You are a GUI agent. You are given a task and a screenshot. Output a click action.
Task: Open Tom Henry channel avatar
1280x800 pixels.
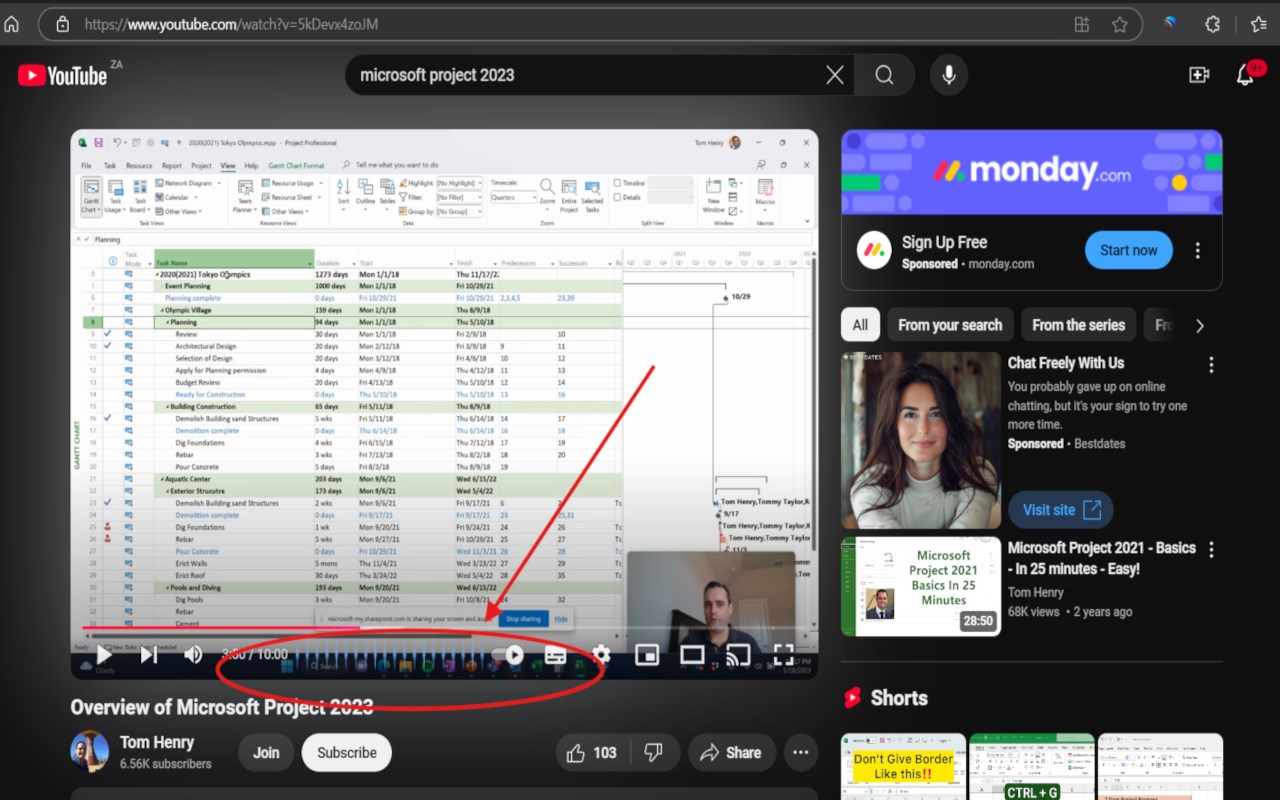click(x=89, y=752)
